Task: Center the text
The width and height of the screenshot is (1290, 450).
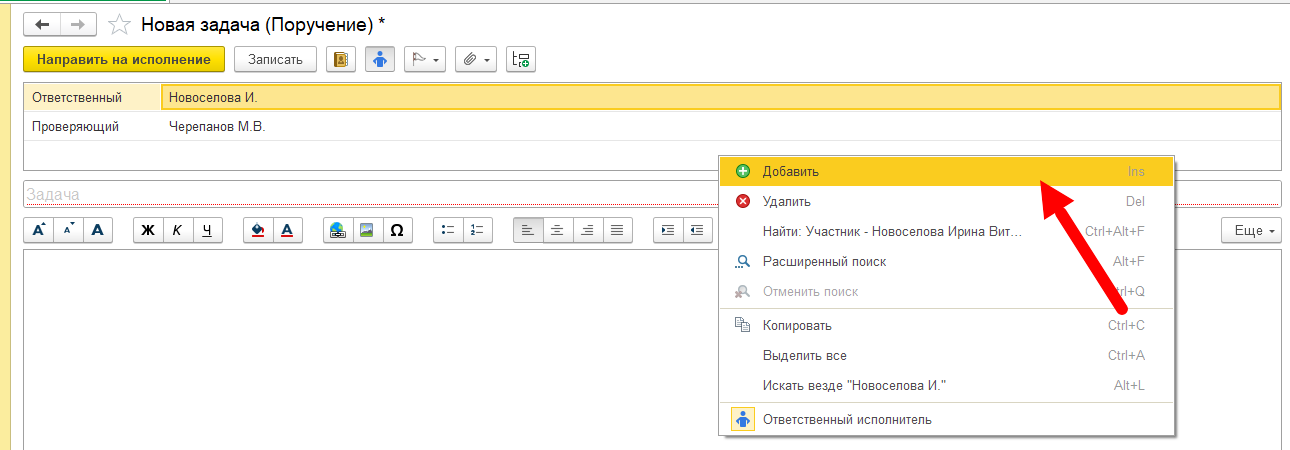Action: (557, 230)
